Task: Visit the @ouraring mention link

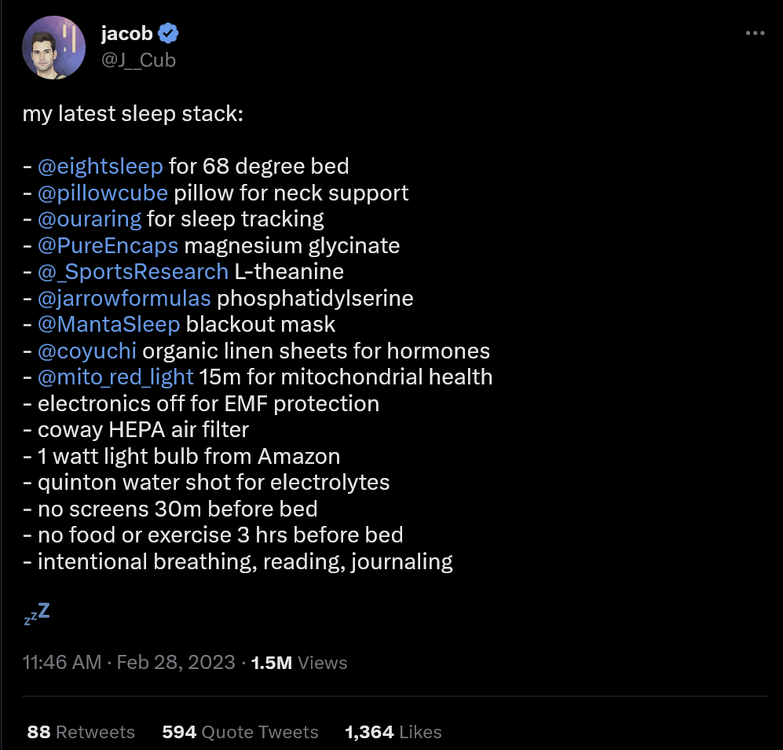Action: click(89, 218)
